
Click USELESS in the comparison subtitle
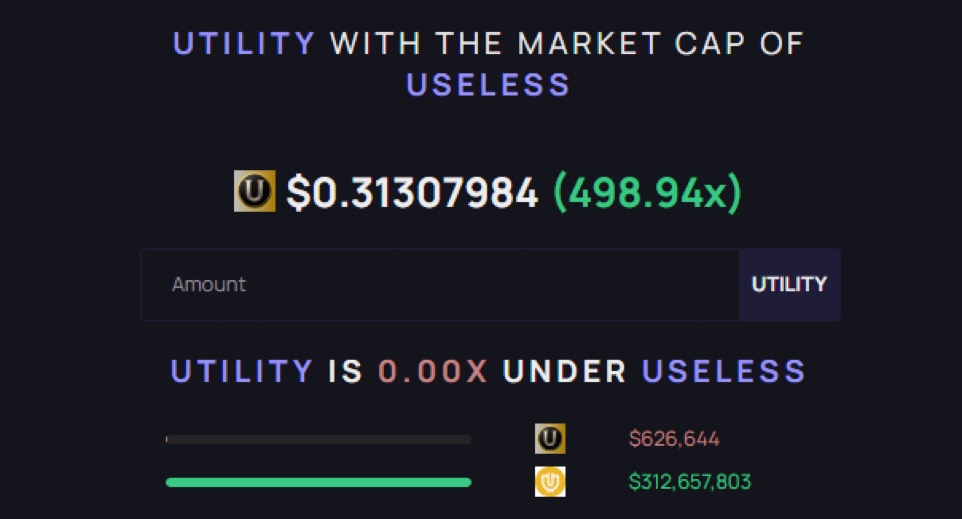[724, 371]
